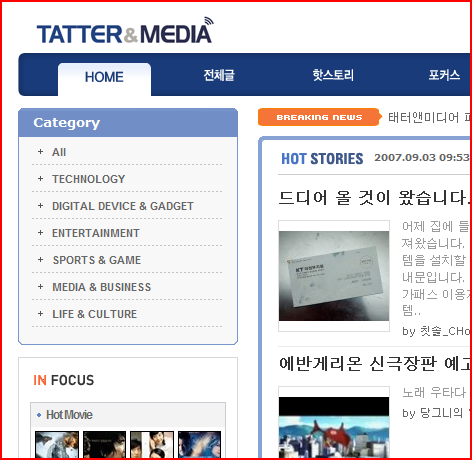Select the DIGITAL DEVICE & GADGET category
The height and width of the screenshot is (460, 472).
(x=123, y=206)
